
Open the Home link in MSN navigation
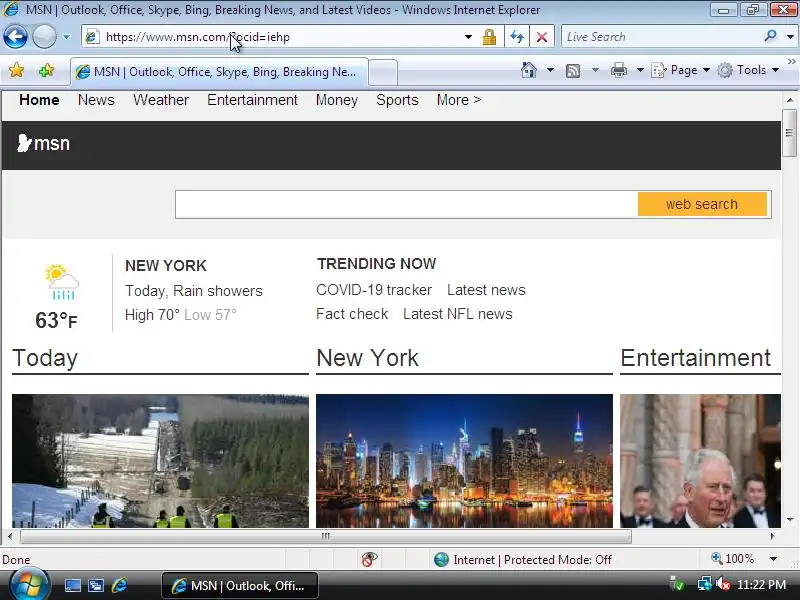point(39,100)
